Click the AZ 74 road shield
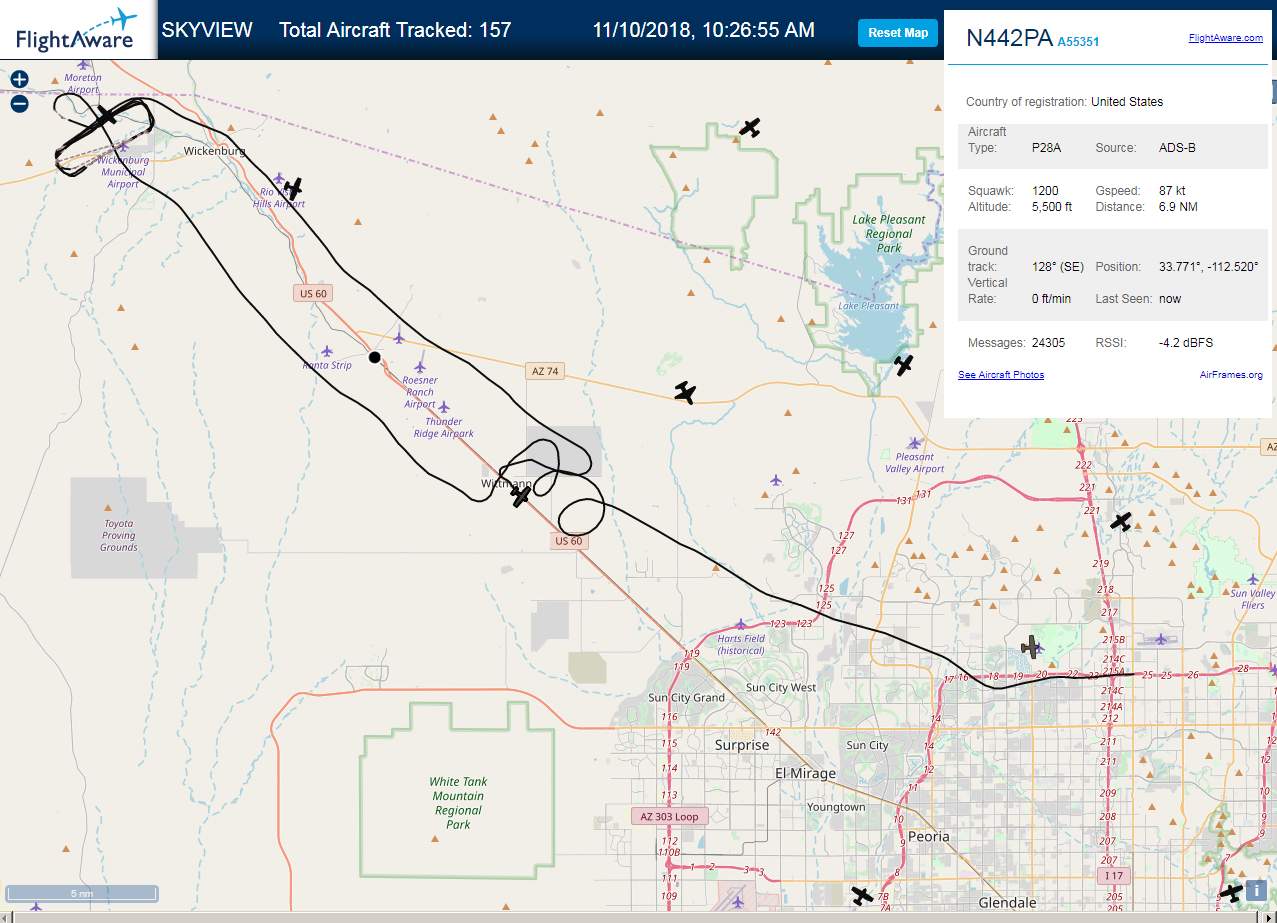Screen dimensions: 1277x923 coord(544,371)
